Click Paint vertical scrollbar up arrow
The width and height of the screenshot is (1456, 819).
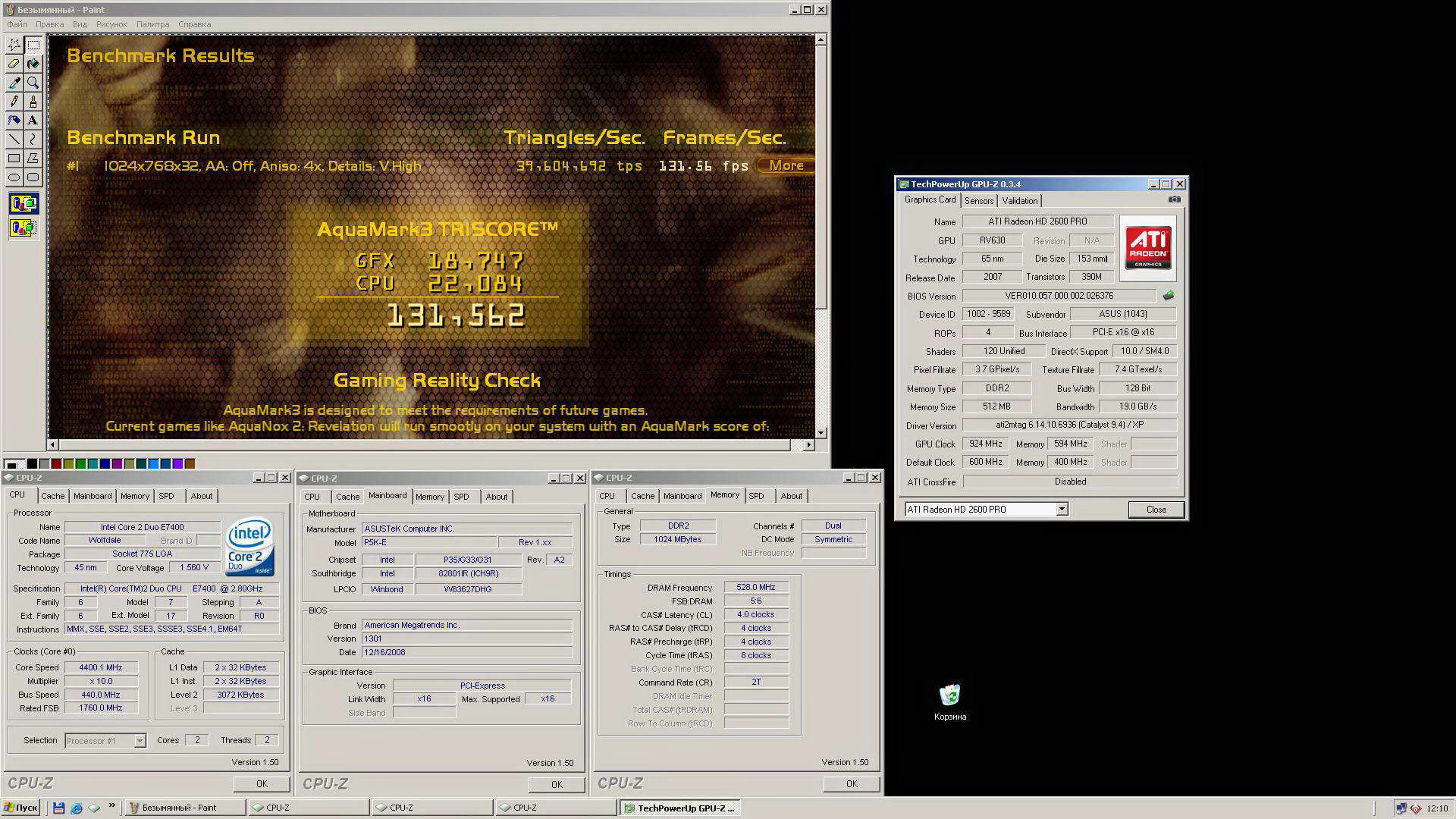(821, 39)
